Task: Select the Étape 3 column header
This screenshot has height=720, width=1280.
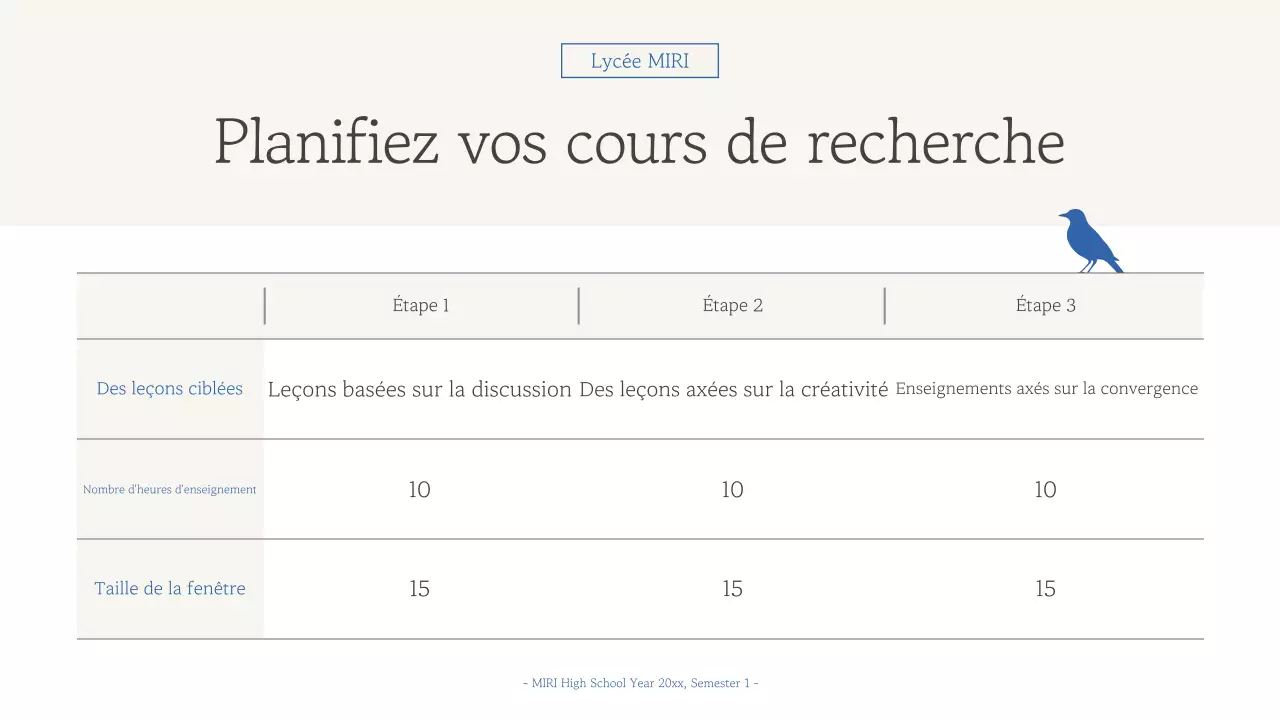Action: 1045,305
